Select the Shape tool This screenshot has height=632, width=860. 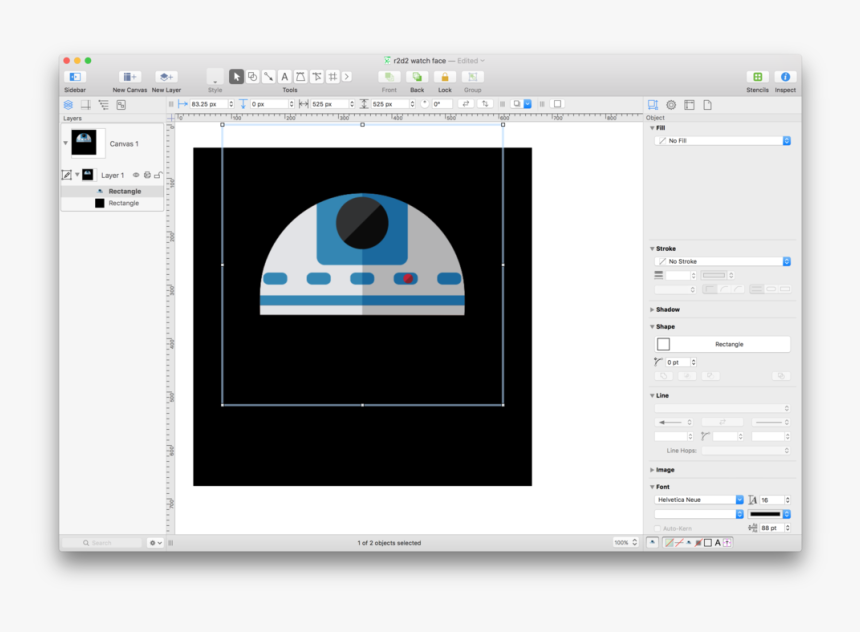[252, 77]
